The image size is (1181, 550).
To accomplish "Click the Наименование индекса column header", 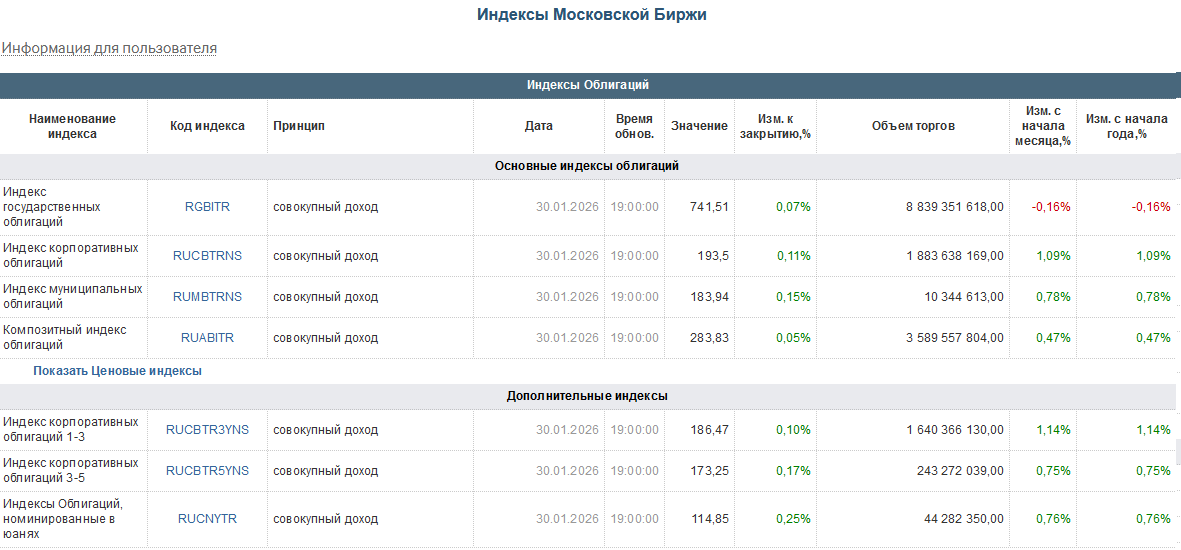I will point(72,126).
